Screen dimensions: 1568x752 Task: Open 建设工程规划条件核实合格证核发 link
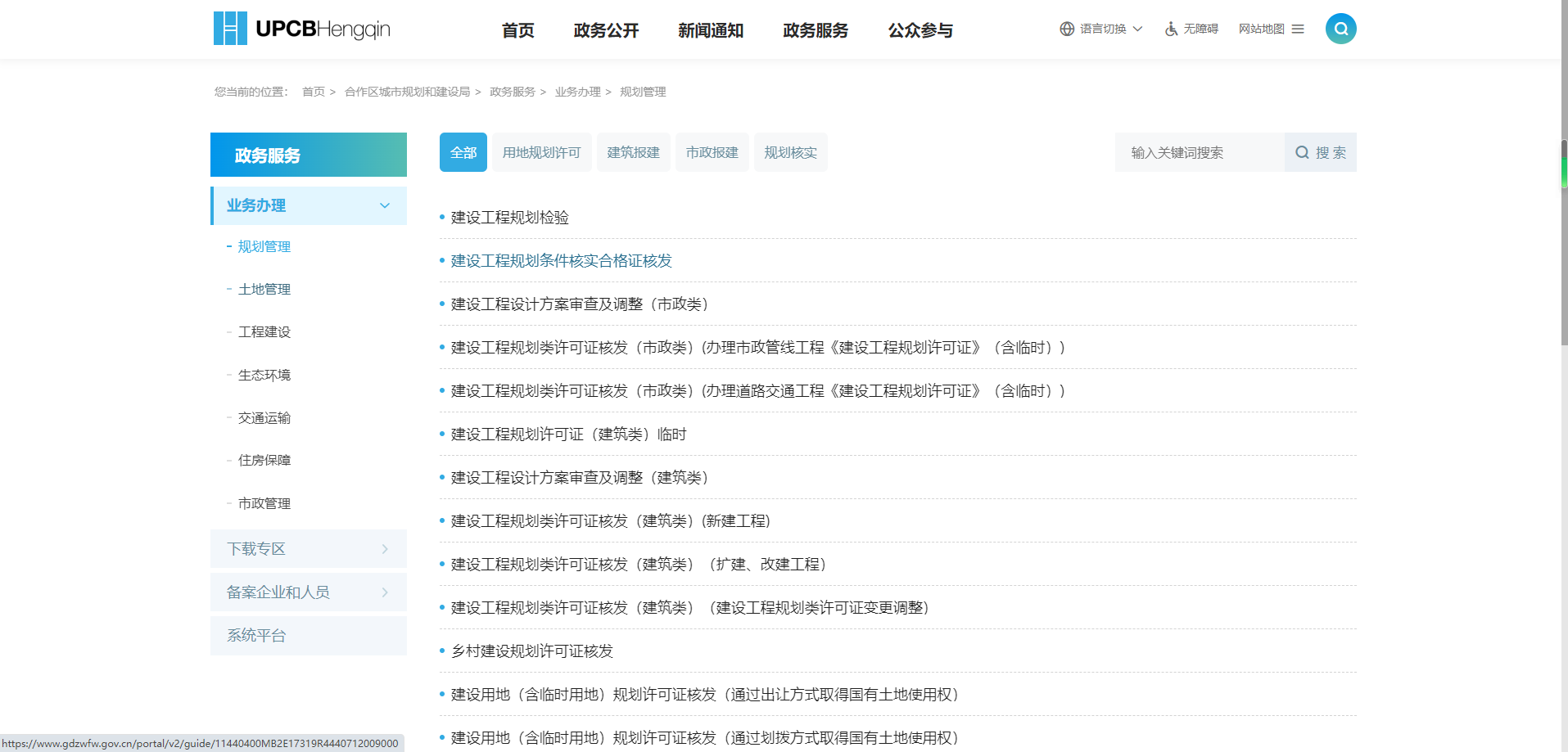[561, 261]
